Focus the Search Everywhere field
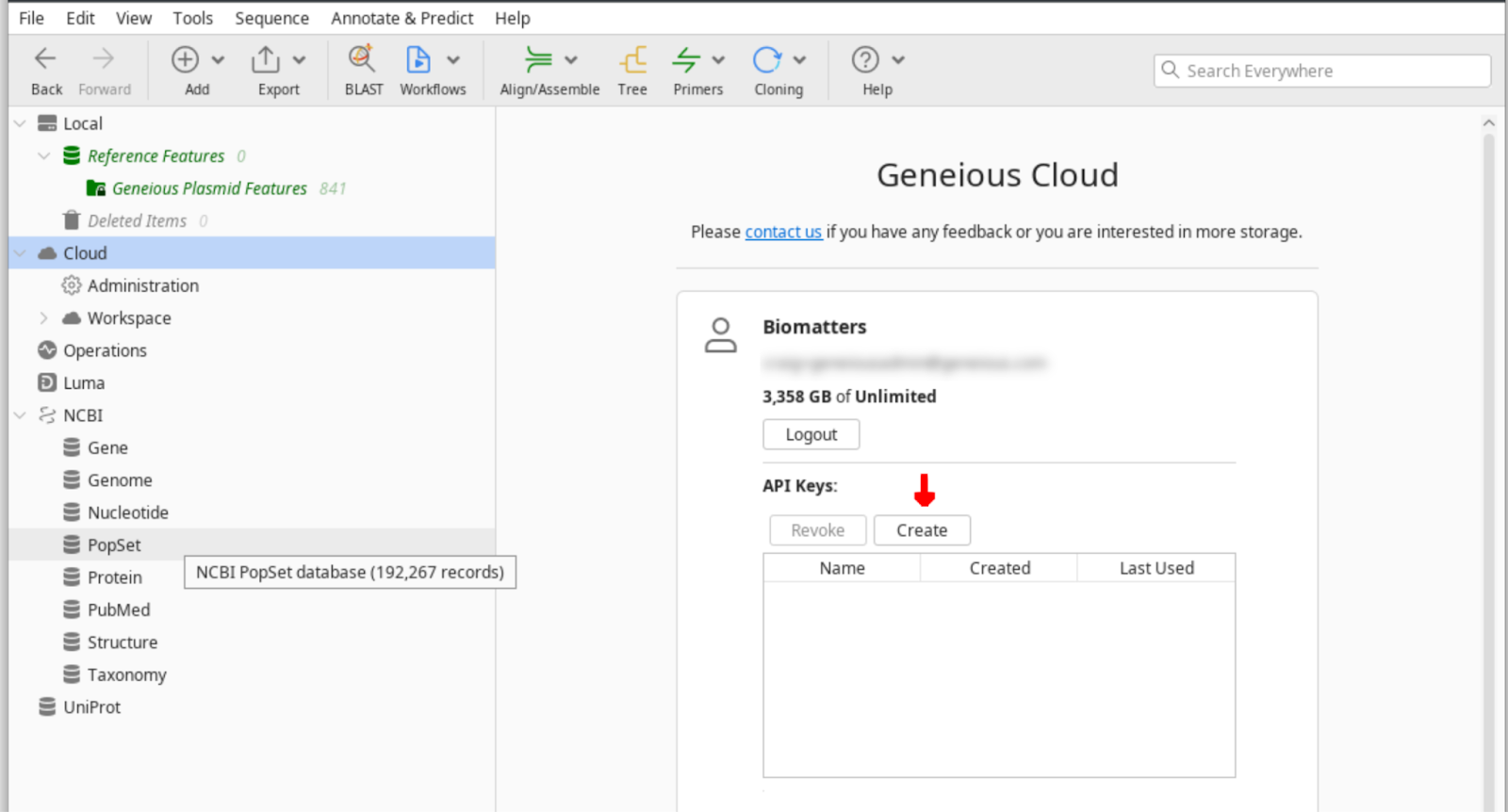 [1322, 71]
